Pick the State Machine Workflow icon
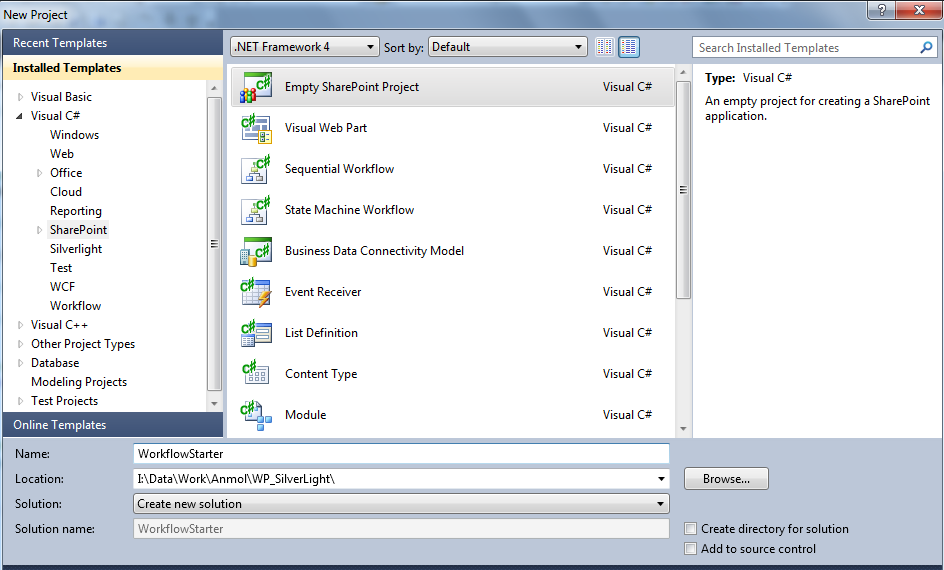Image resolution: width=944 pixels, height=570 pixels. [x=256, y=210]
